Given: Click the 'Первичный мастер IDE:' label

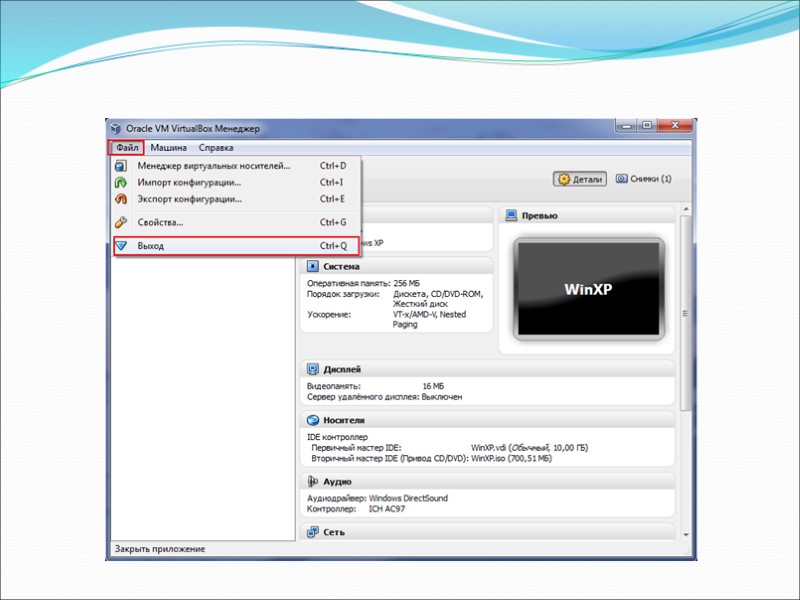Looking at the screenshot, I should tap(356, 448).
